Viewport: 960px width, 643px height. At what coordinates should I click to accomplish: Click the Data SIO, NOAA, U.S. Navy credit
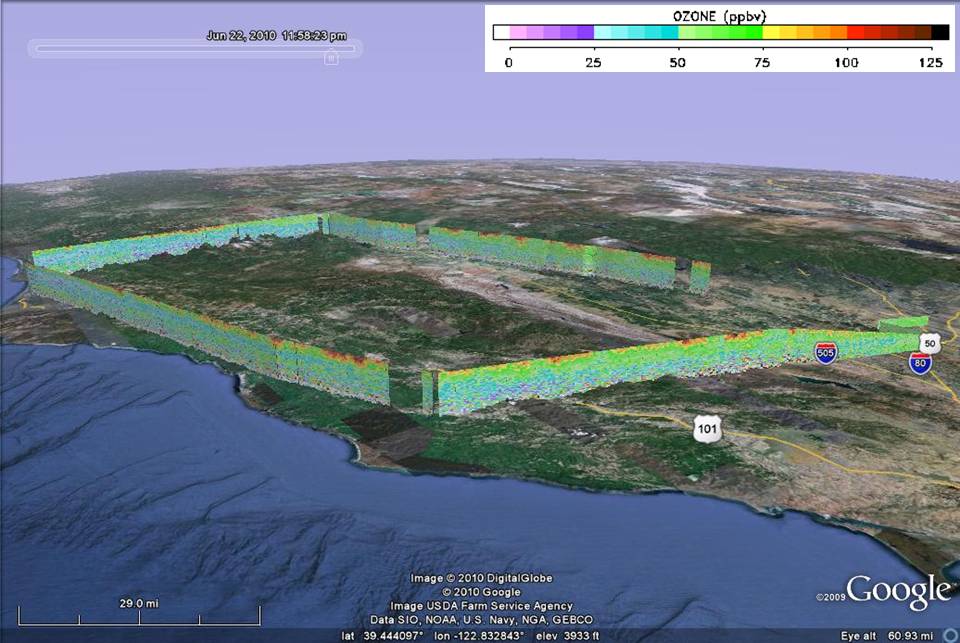481,620
